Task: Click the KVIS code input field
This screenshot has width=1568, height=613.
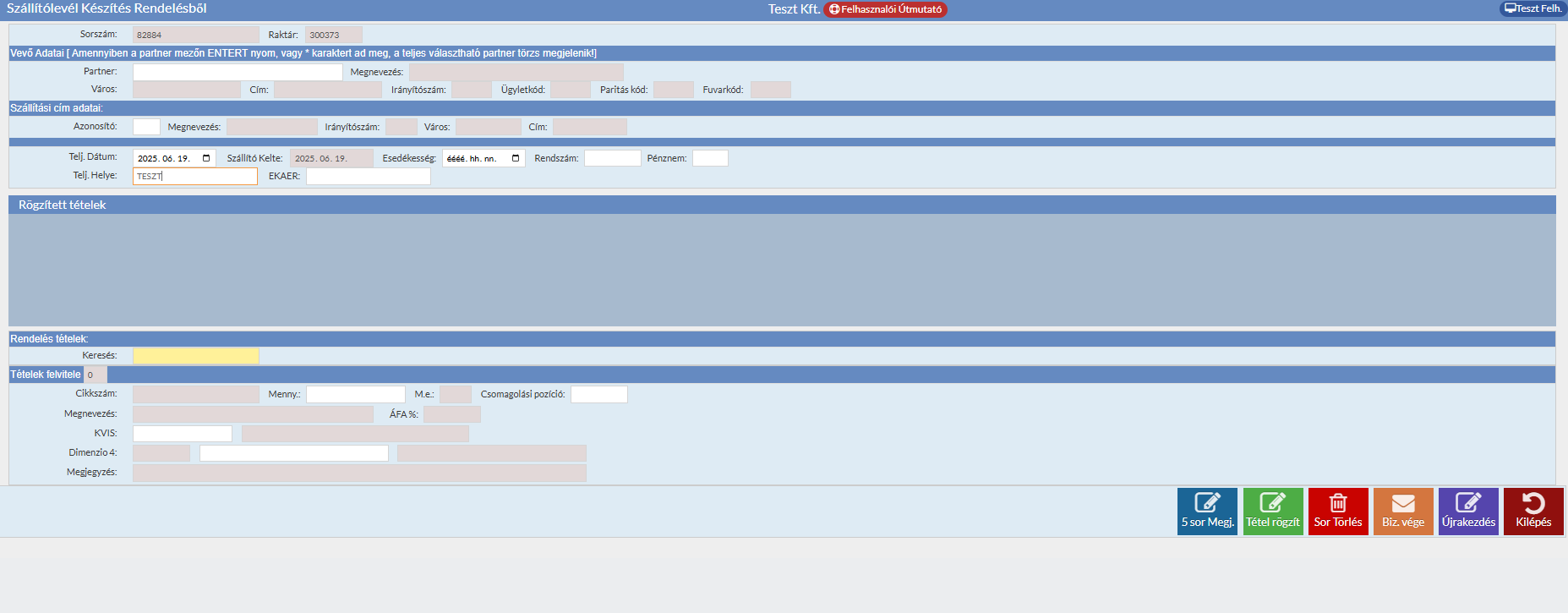Action: click(182, 434)
